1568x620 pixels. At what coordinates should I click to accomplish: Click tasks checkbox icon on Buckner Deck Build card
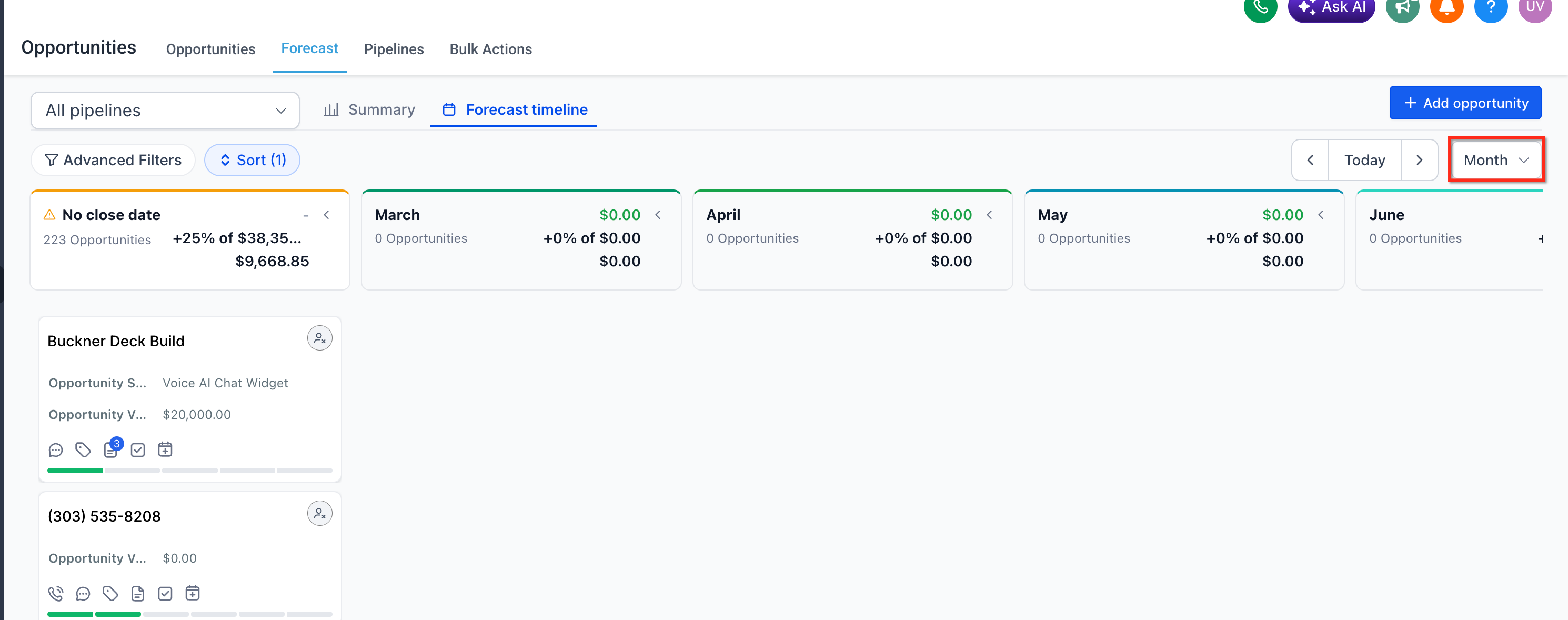138,450
